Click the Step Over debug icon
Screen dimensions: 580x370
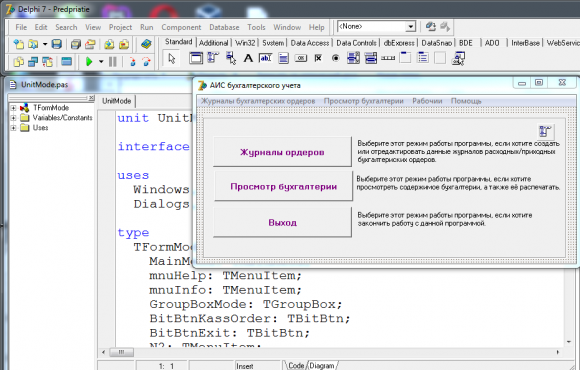(x=146, y=61)
